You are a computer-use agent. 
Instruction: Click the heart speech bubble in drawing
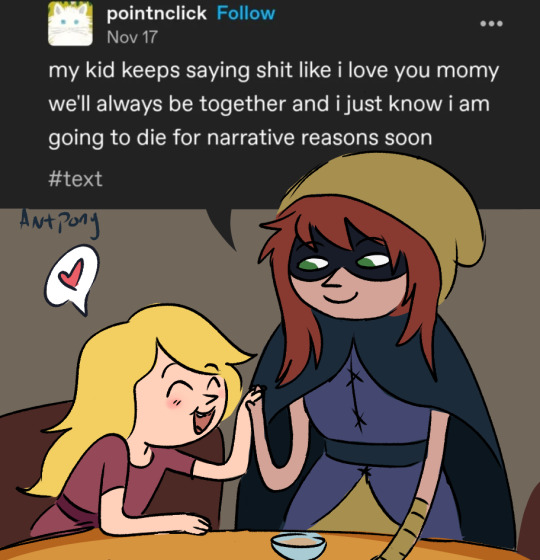[x=72, y=279]
